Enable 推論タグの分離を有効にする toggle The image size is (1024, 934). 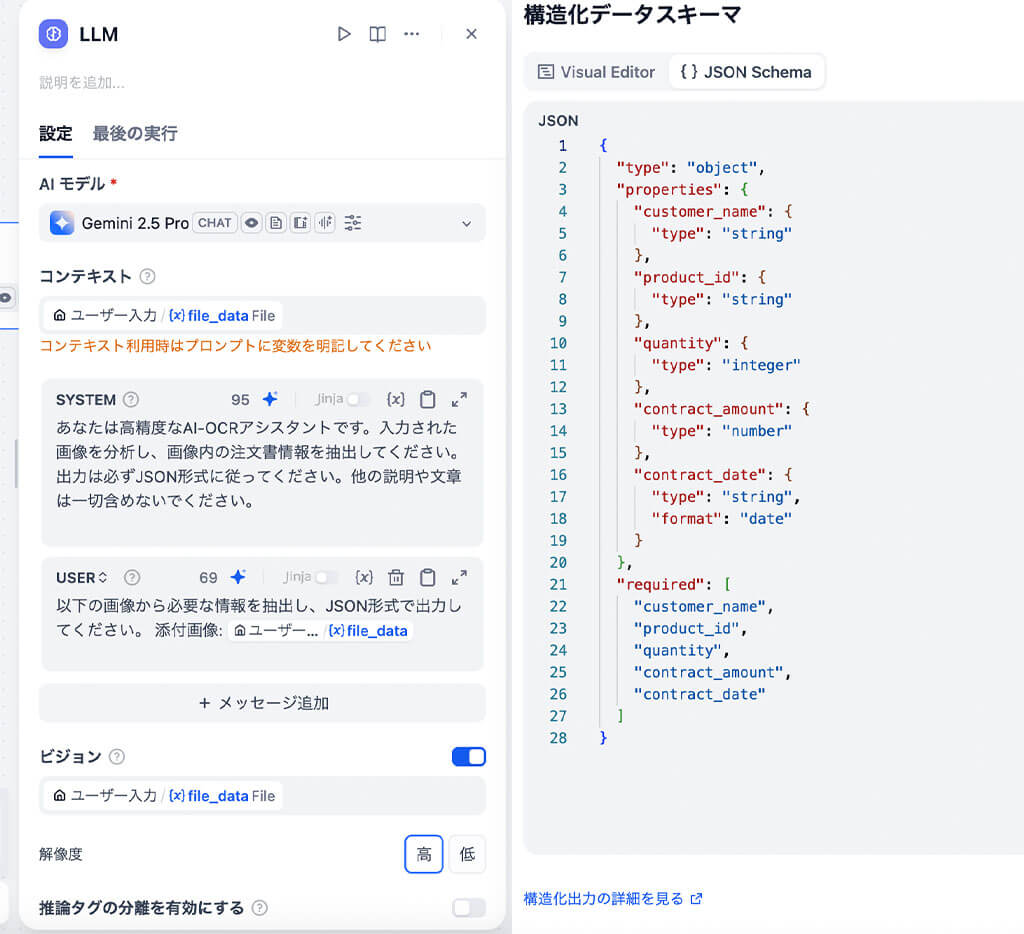coord(467,906)
